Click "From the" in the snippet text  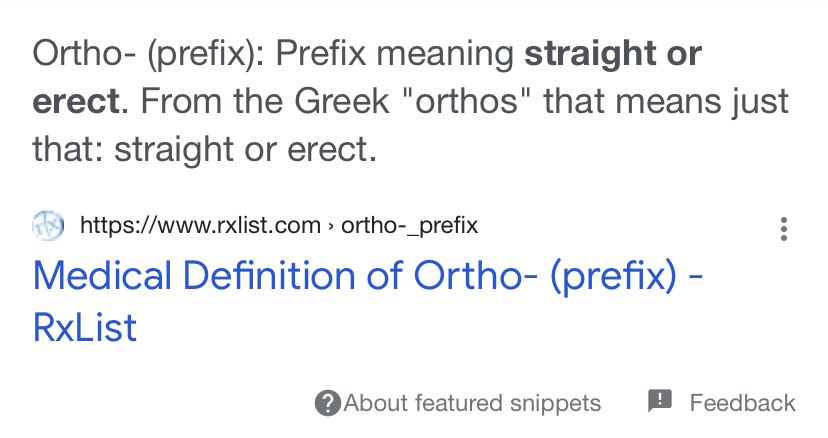pyautogui.click(x=211, y=100)
